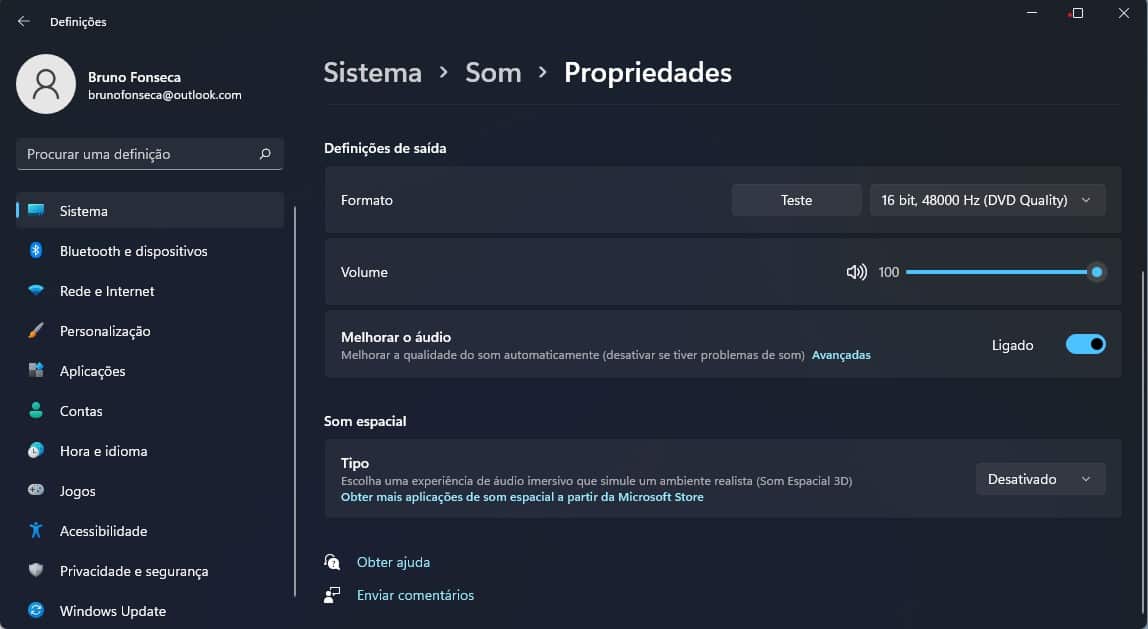
Task: Click the Obter ajuda link
Action: tap(393, 562)
